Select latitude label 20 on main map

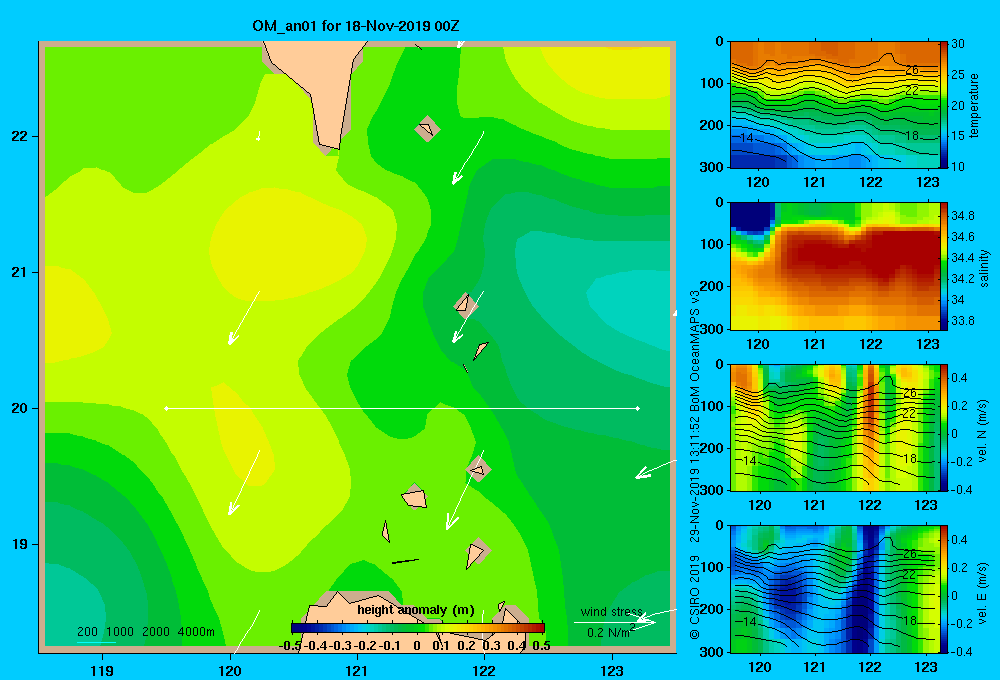20,408
